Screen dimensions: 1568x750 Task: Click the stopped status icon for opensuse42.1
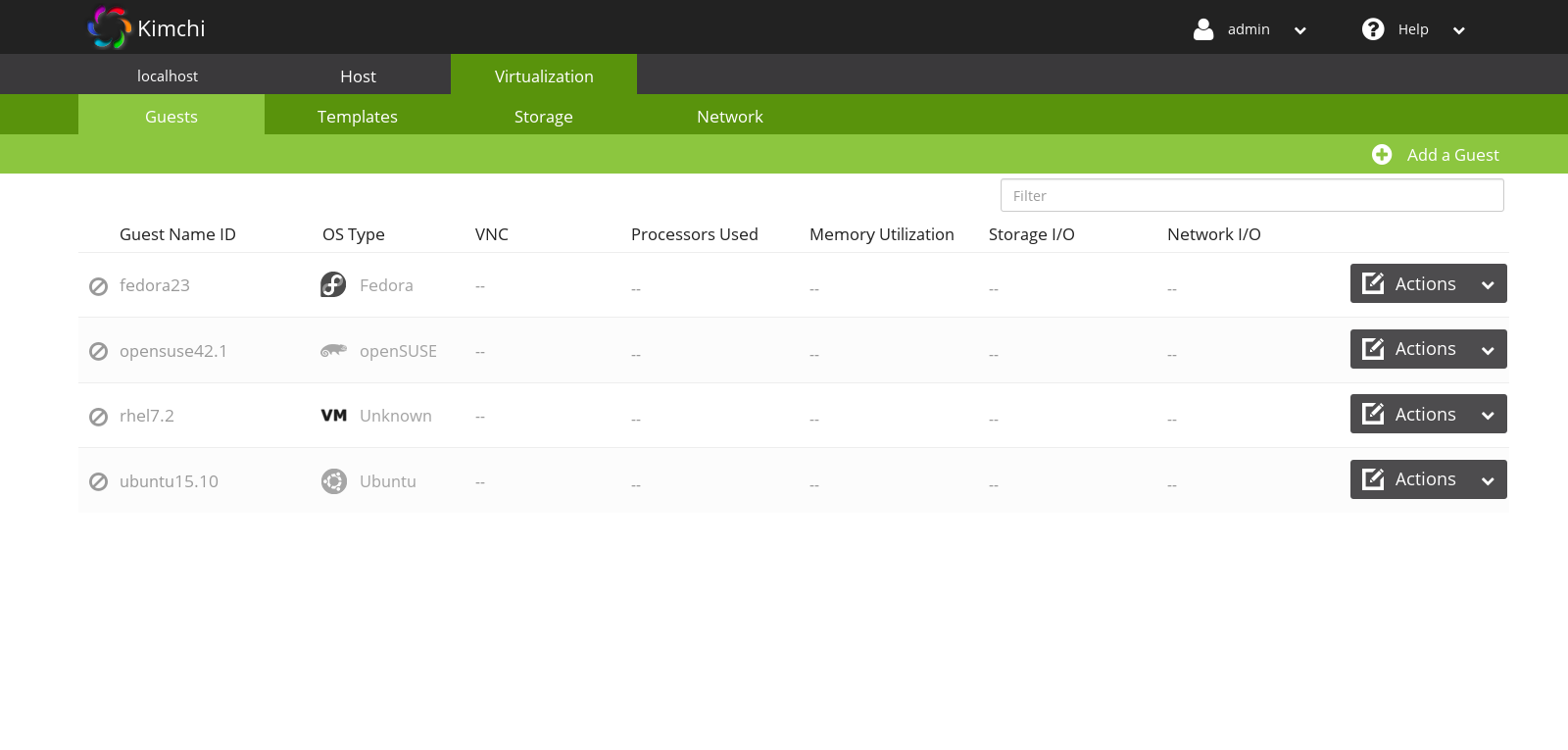[x=98, y=351]
